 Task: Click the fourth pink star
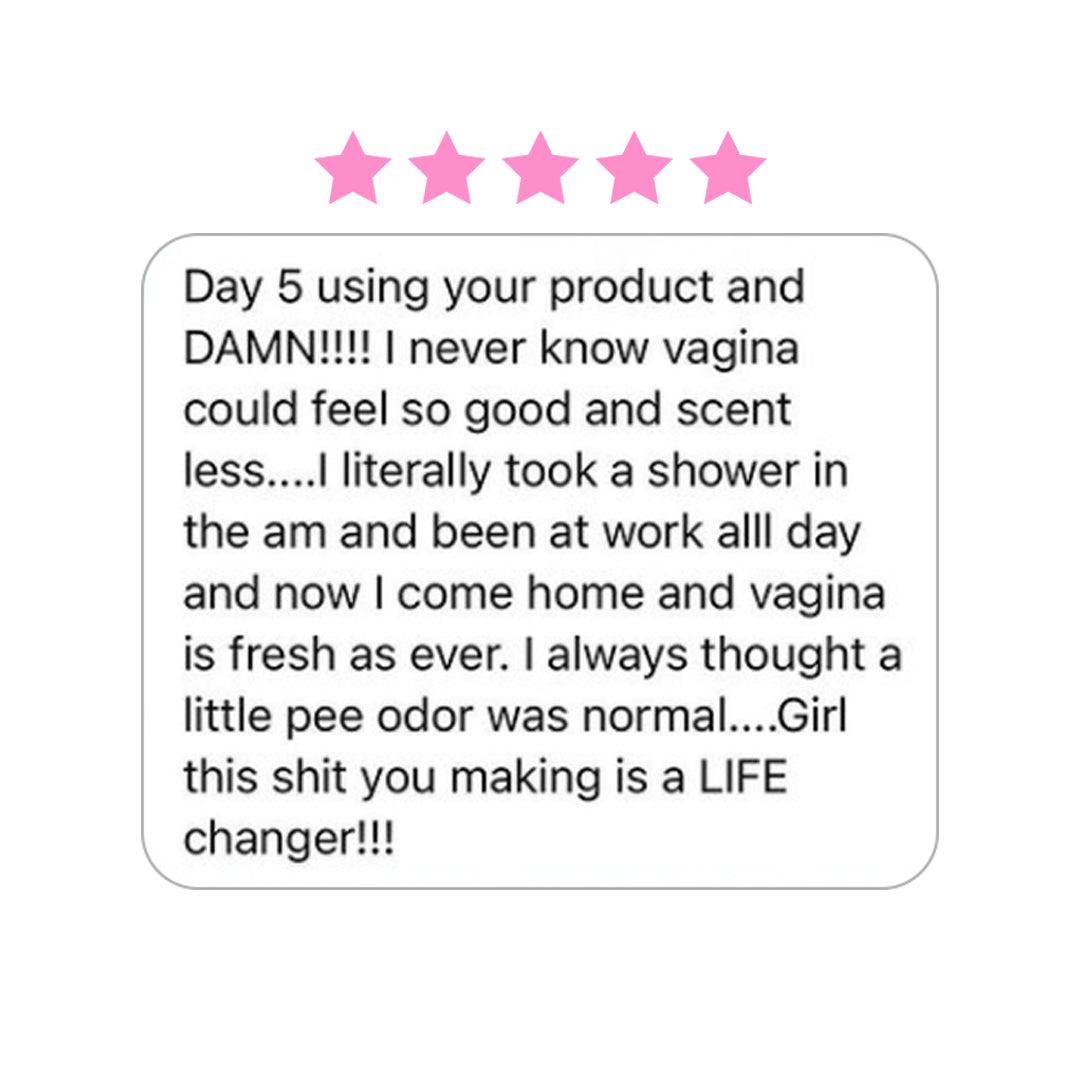point(634,169)
